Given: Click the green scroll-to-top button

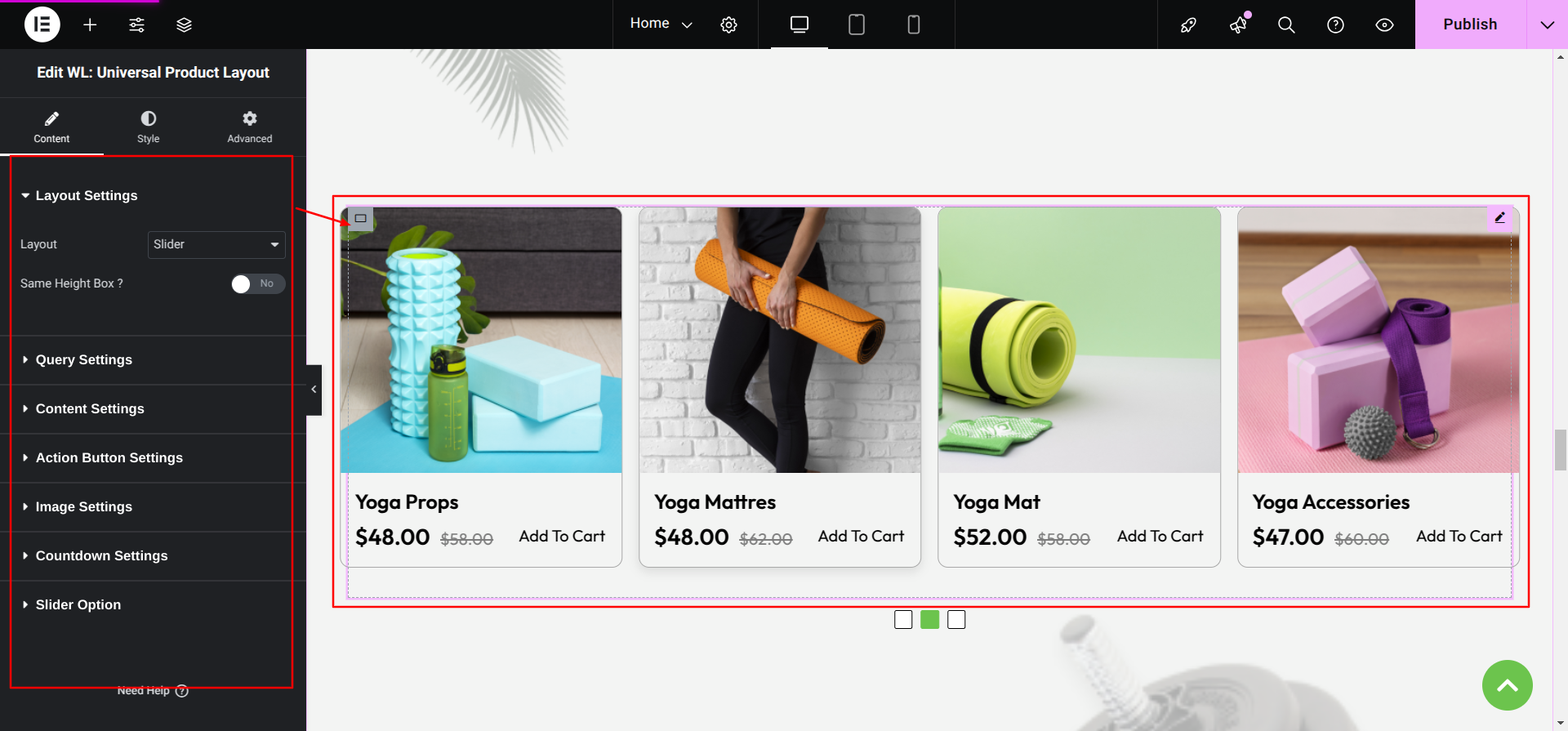Looking at the screenshot, I should [1508, 685].
